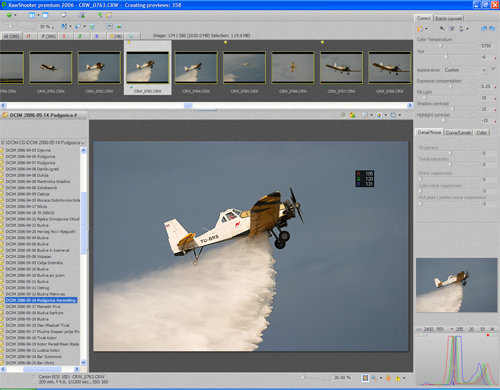Adjust the Color Temperature slider
The height and width of the screenshot is (390, 500).
(440, 46)
